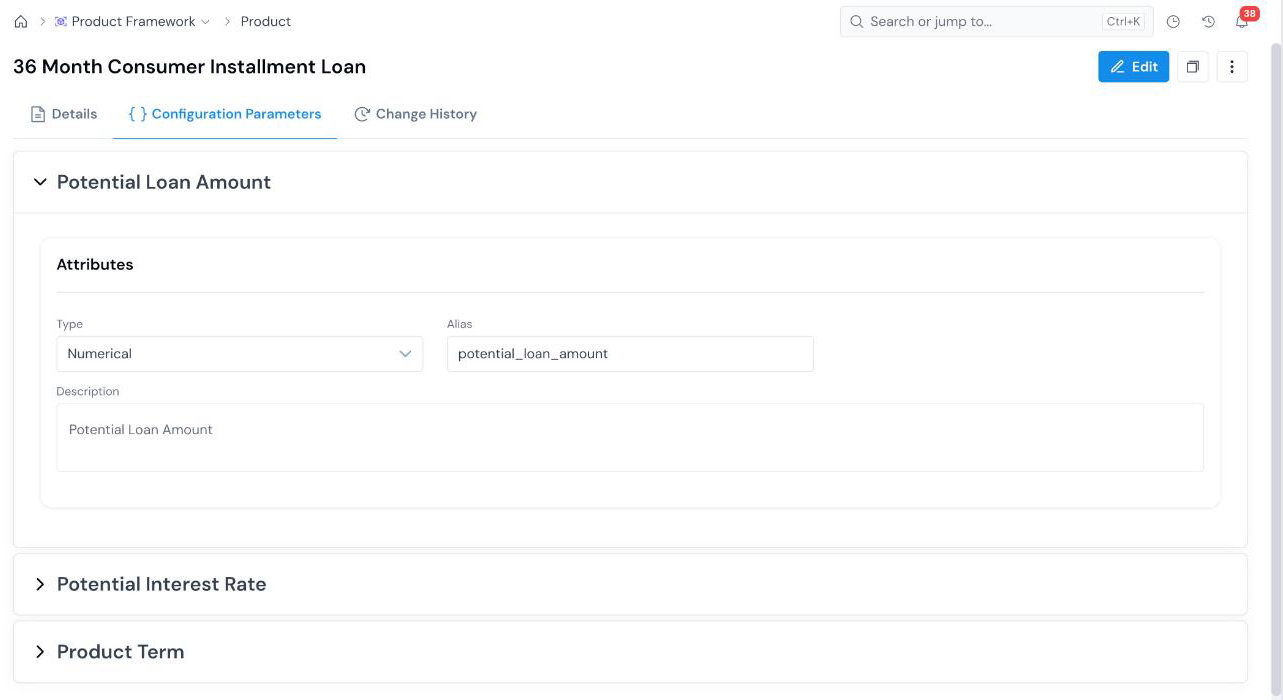Click the Product Term title text
Image resolution: width=1283 pixels, height=700 pixels.
point(121,652)
